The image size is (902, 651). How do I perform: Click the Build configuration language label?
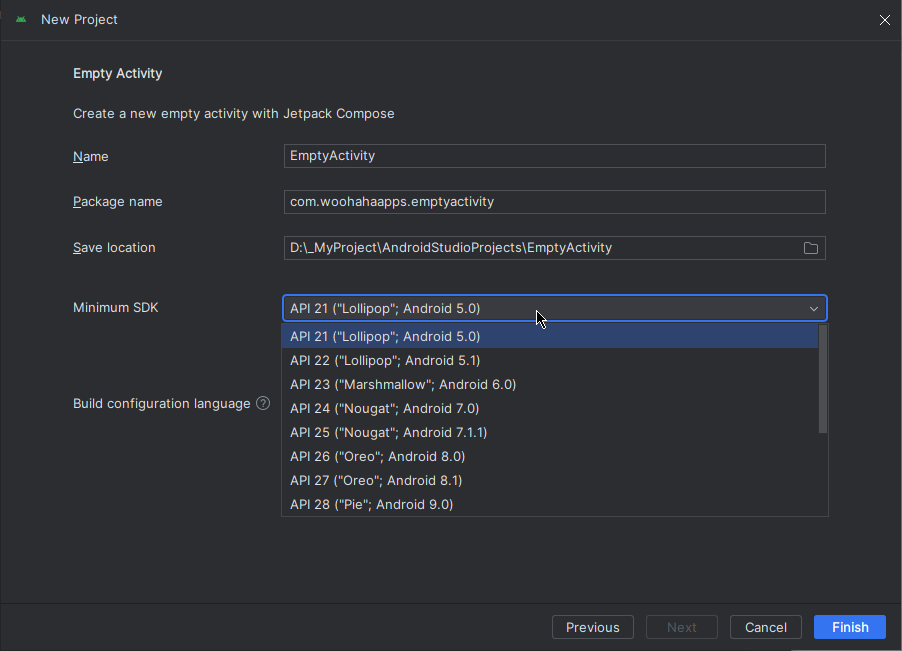[x=162, y=404]
